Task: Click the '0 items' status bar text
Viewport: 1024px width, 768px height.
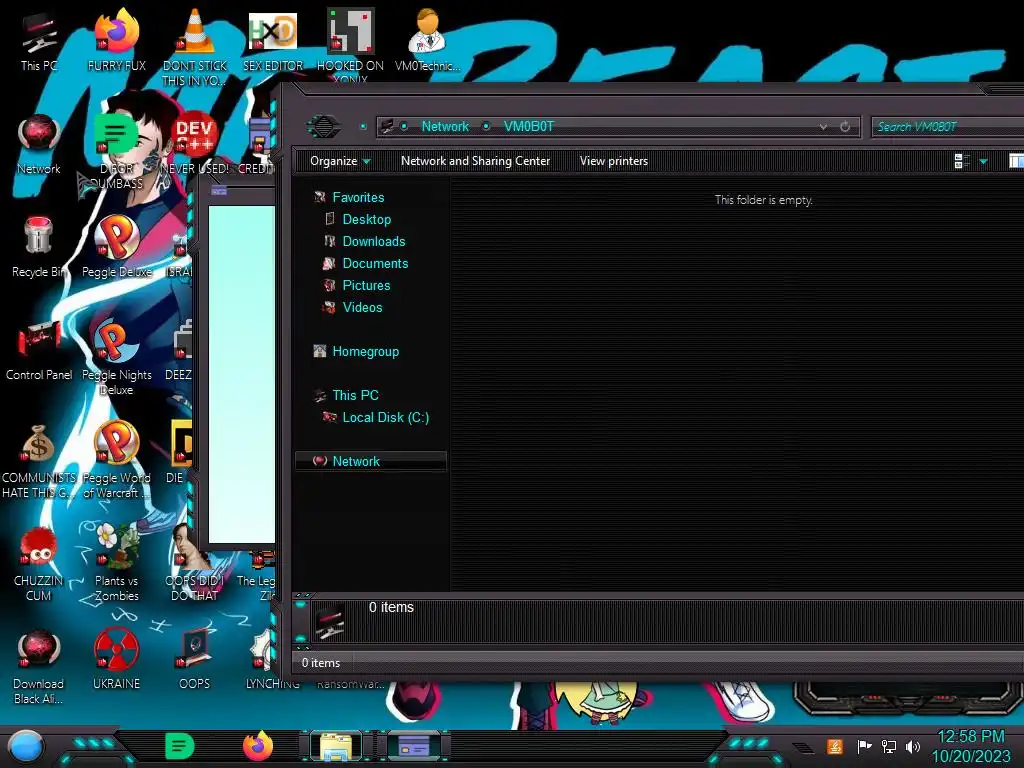Action: 321,663
